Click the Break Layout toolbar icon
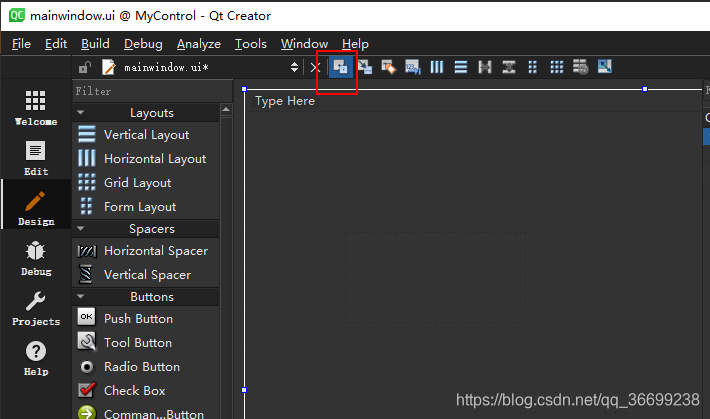The width and height of the screenshot is (710, 419). click(580, 67)
